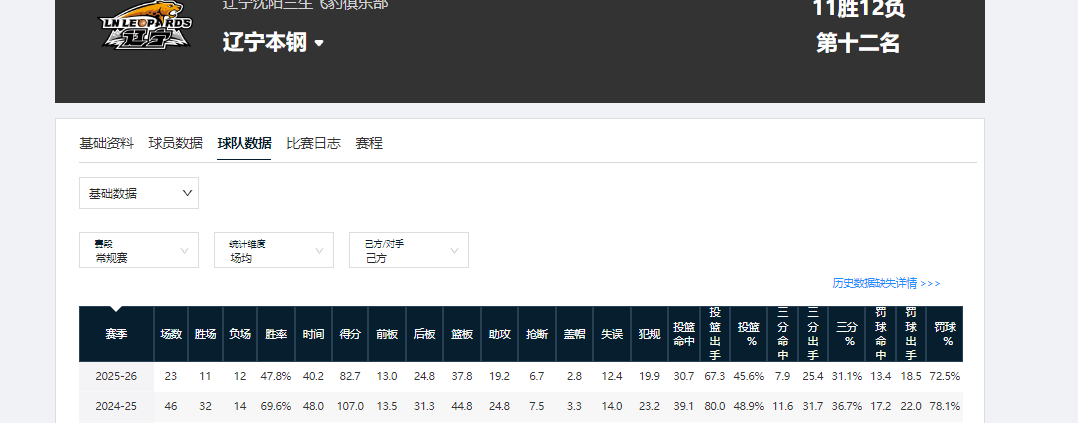Click the Liaoning Leopards team logo
1078x423 pixels.
tap(143, 30)
